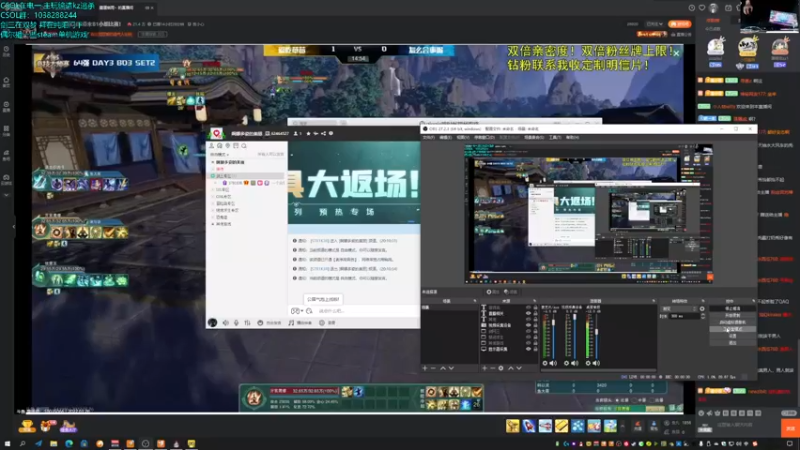Expand left site sidebar bottom chevron

click(6, 195)
